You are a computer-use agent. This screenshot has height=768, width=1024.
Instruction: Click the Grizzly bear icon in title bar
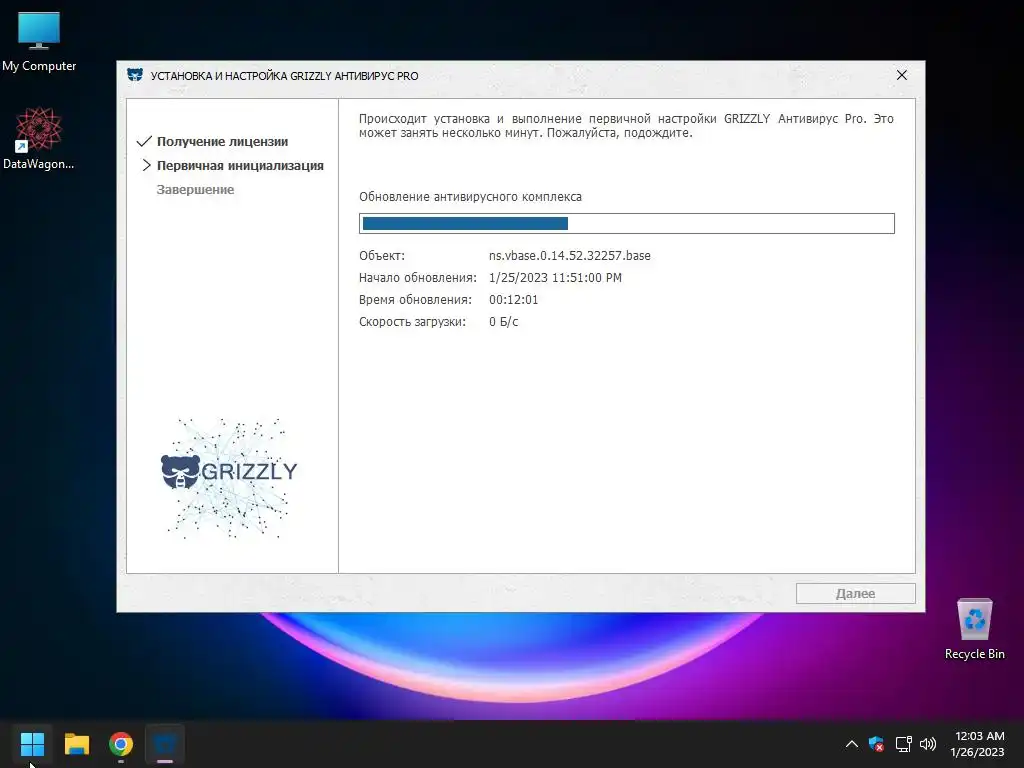(x=135, y=75)
